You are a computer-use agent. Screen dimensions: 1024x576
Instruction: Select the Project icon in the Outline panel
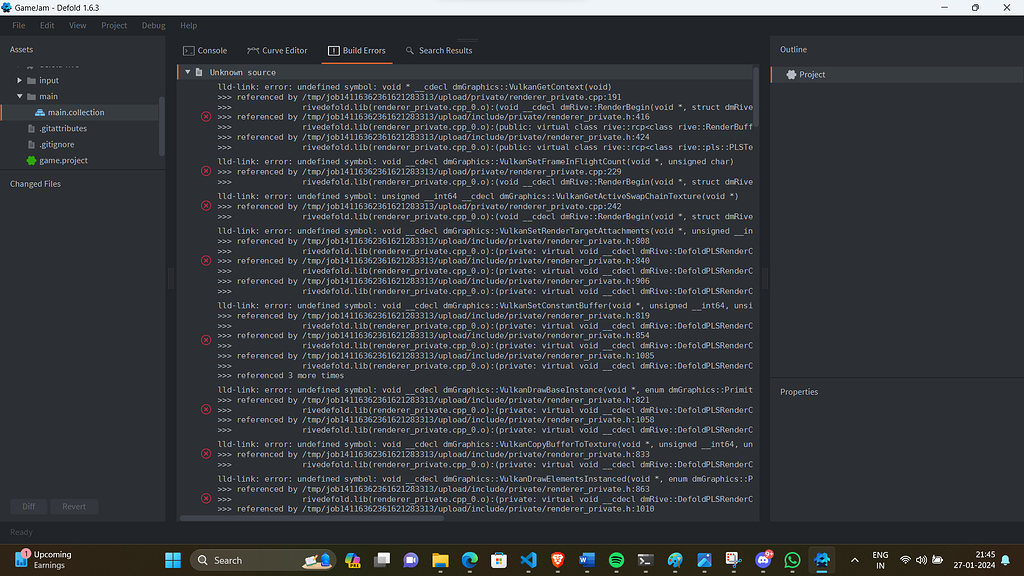point(790,73)
